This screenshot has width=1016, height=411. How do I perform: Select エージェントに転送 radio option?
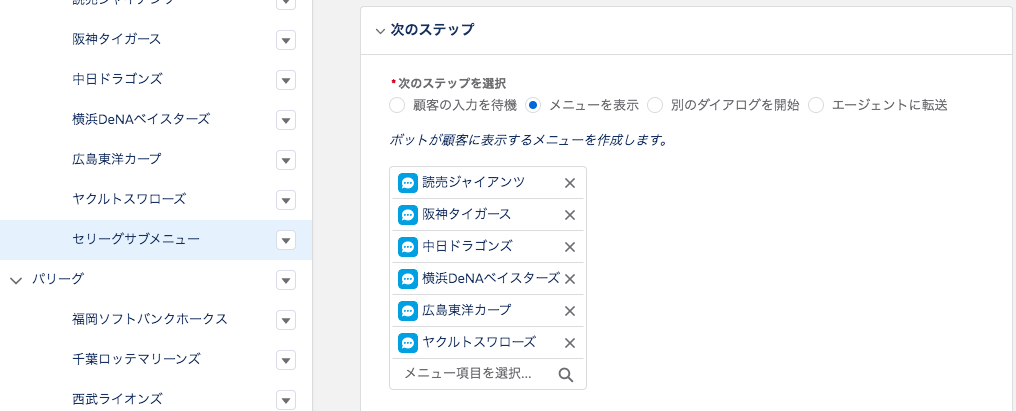(816, 105)
